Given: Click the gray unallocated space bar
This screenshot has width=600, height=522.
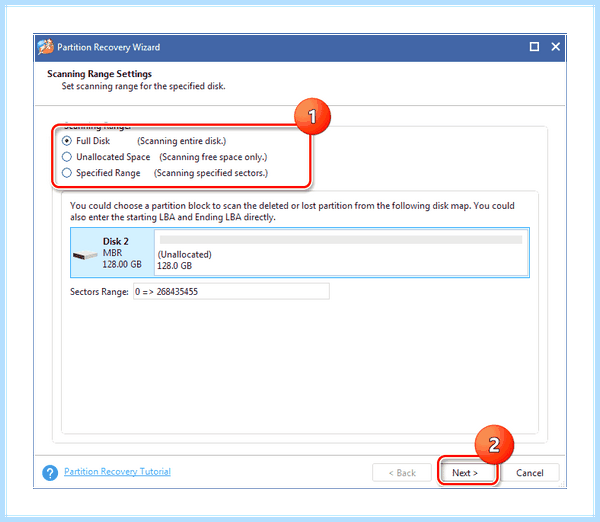Looking at the screenshot, I should [x=341, y=240].
